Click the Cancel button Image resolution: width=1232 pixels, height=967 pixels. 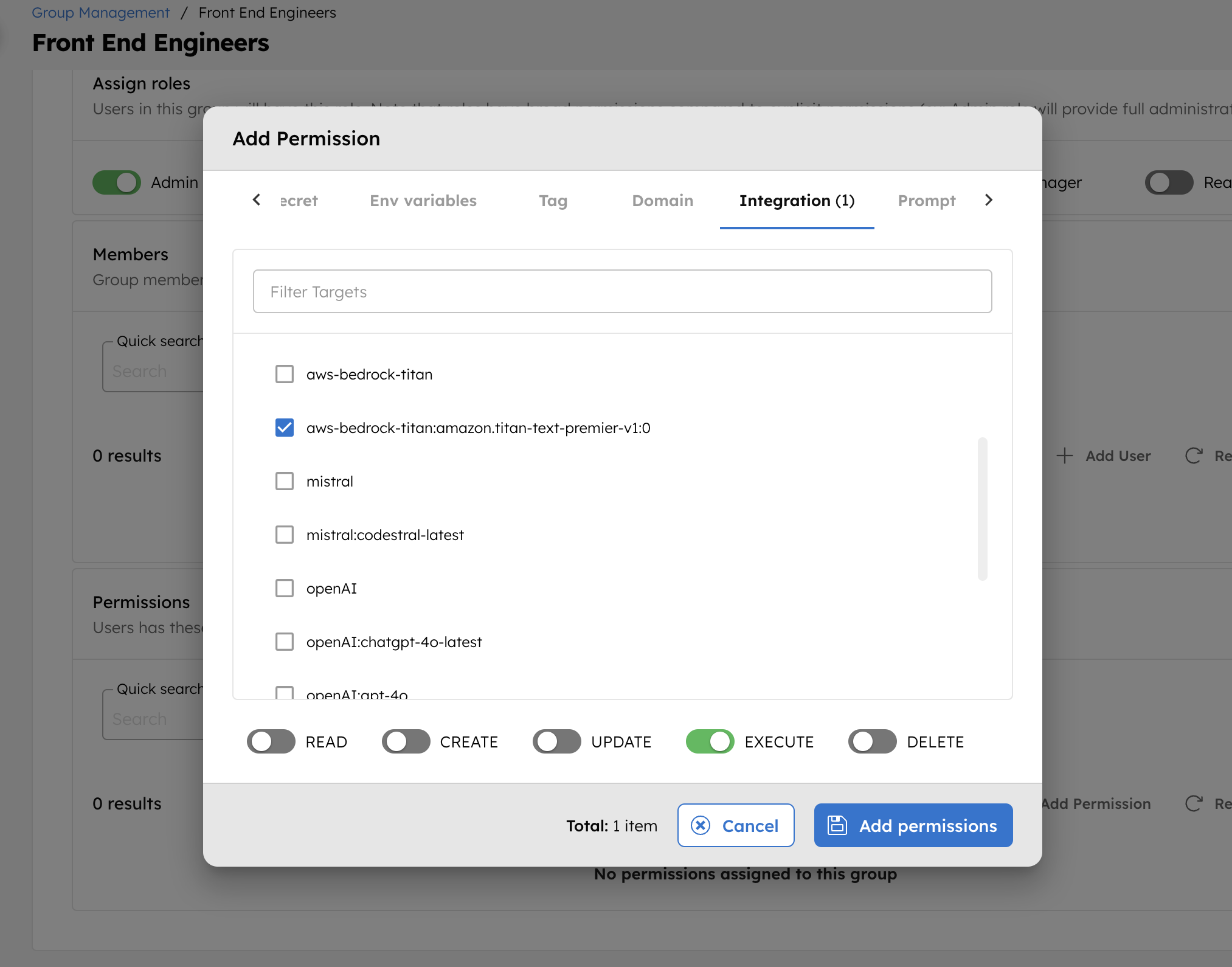pyautogui.click(x=736, y=825)
